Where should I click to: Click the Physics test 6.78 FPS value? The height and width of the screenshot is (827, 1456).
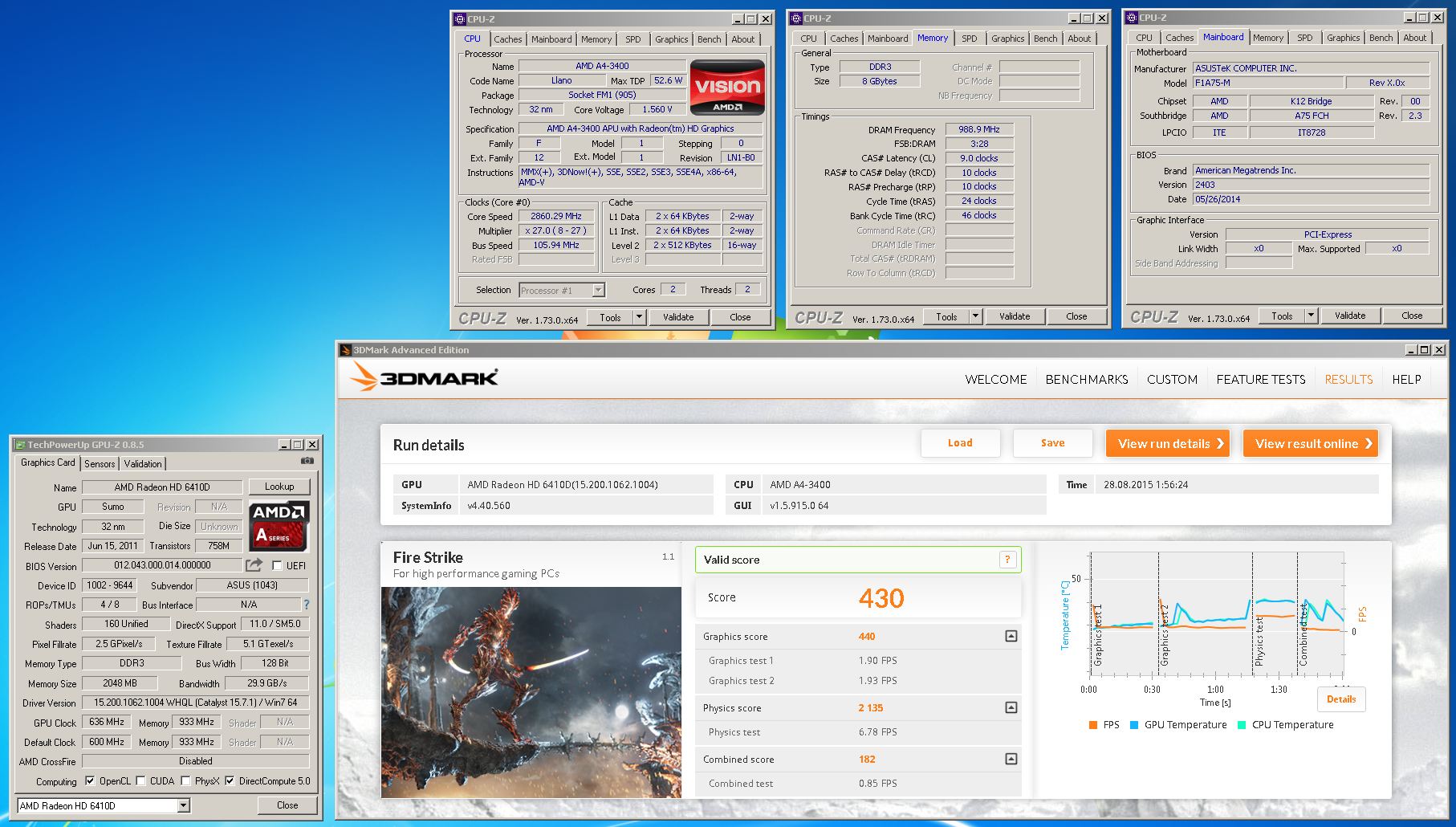878,731
